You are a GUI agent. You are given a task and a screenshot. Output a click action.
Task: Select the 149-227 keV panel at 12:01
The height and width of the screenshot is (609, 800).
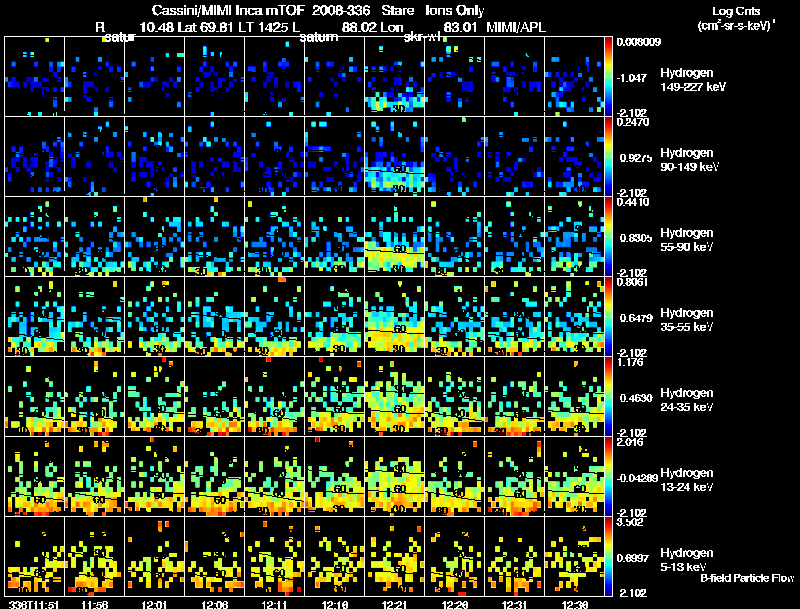pyautogui.click(x=154, y=76)
